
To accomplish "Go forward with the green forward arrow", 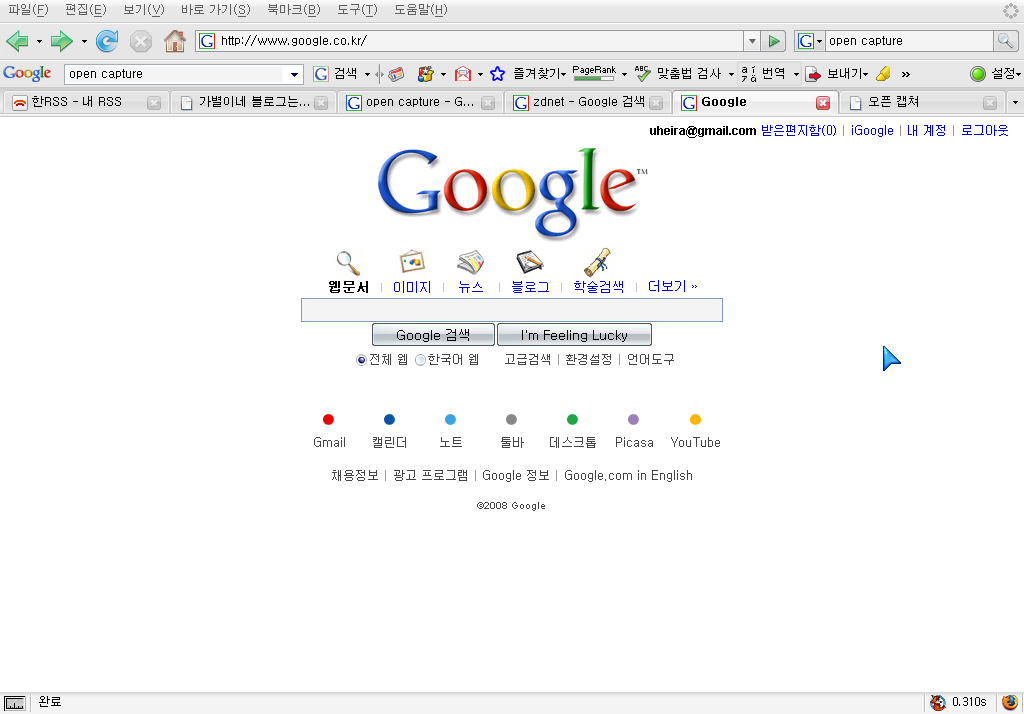I will pyautogui.click(x=61, y=41).
